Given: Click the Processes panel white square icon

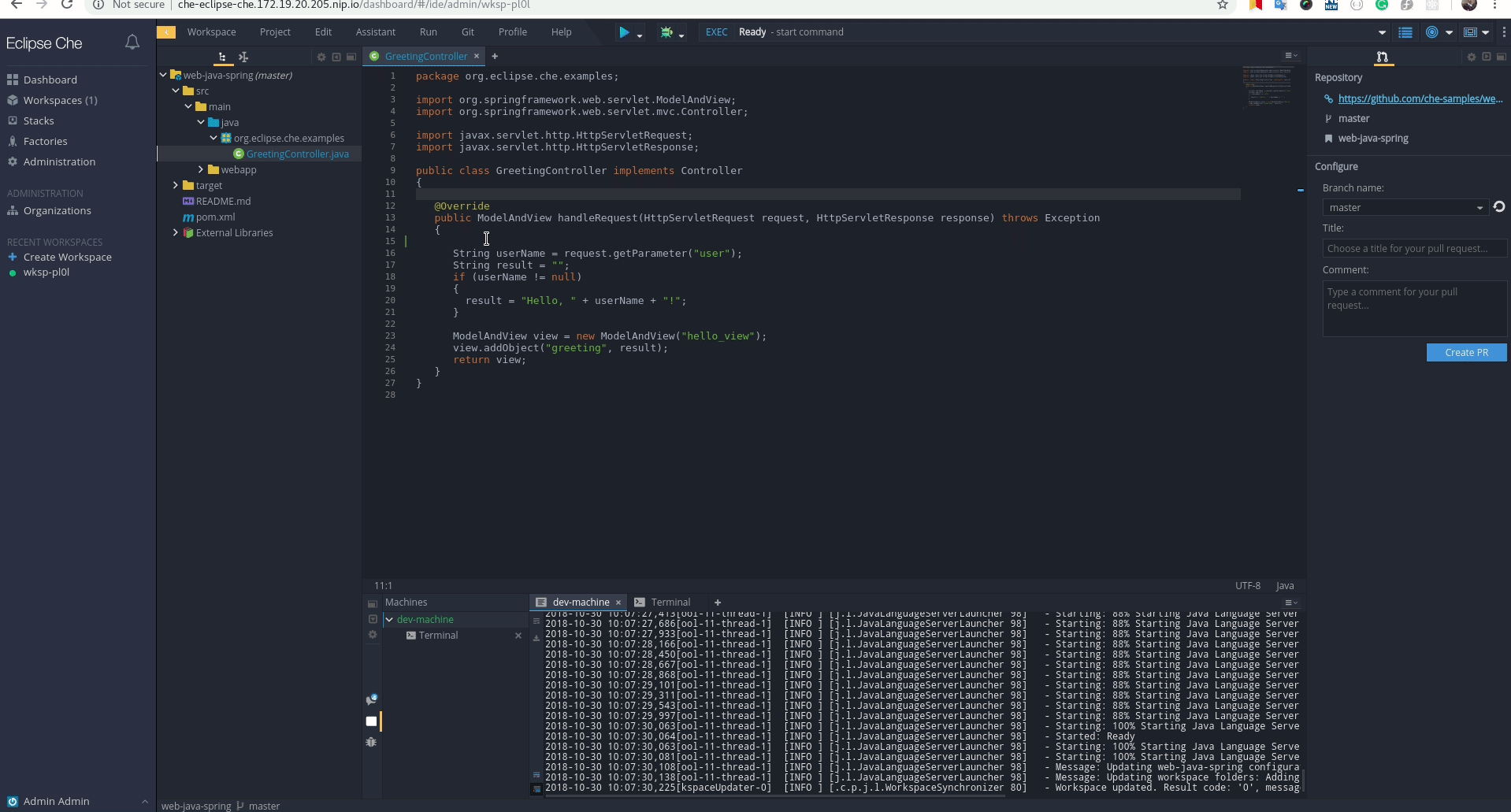Looking at the screenshot, I should (x=371, y=721).
